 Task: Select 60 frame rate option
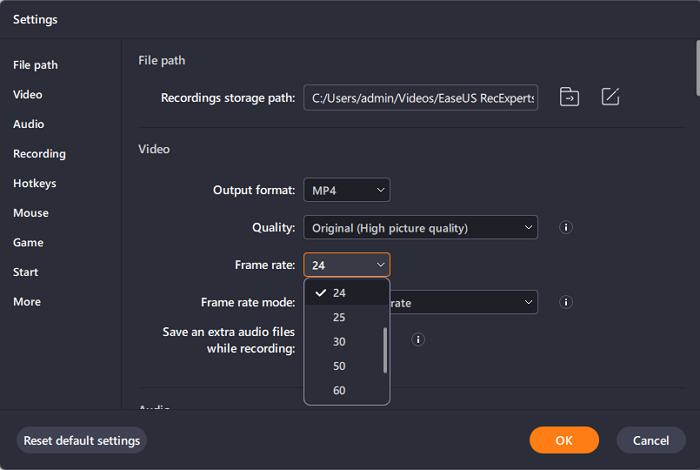pyautogui.click(x=339, y=390)
